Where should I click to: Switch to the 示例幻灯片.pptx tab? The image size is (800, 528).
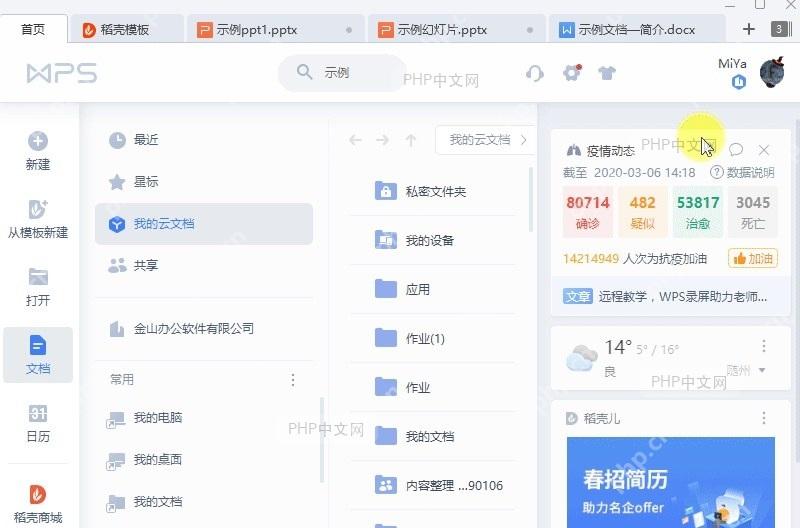coord(457,30)
